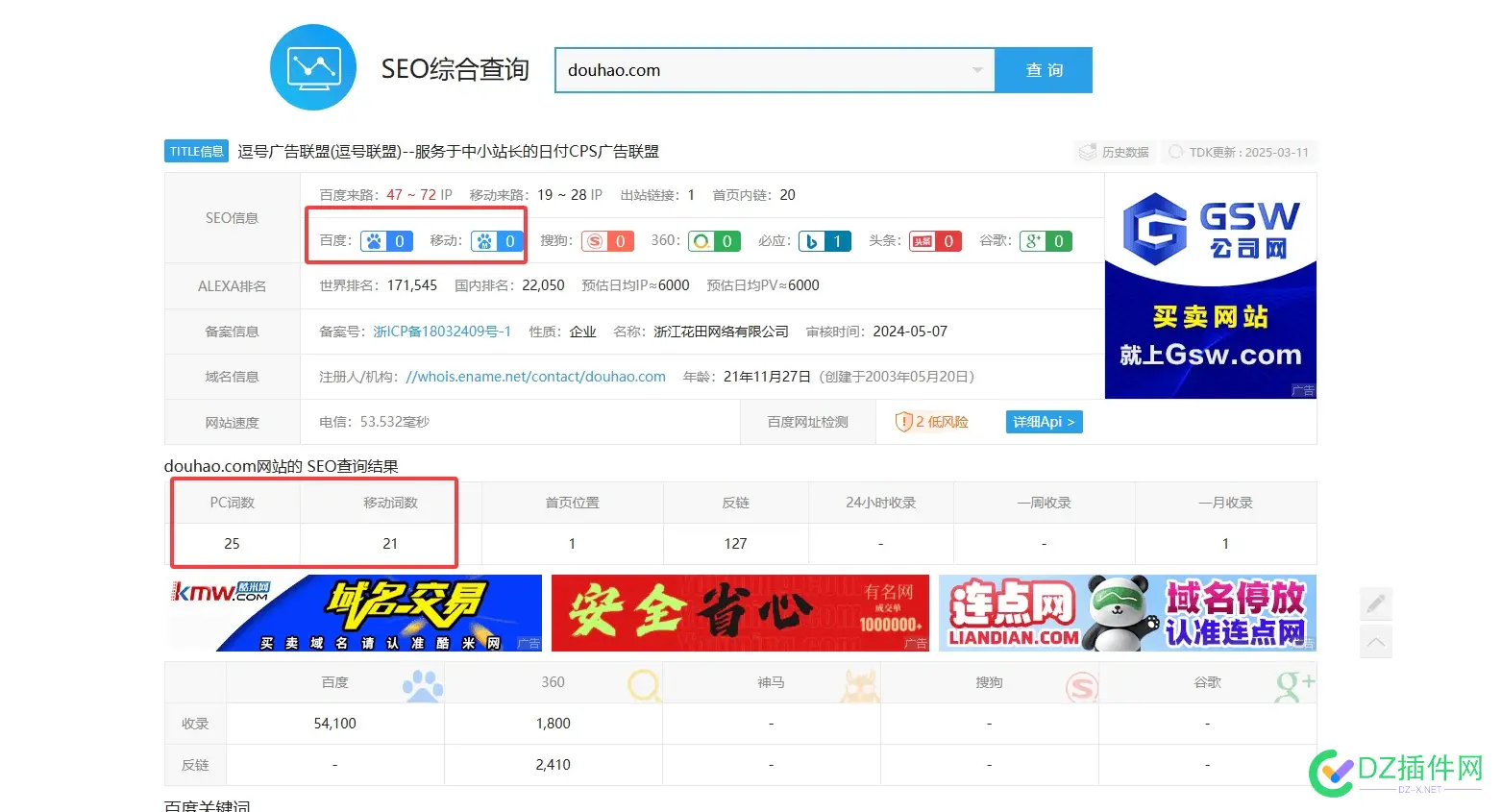Viewport: 1501px width, 812px height.
Task: Click the green 360 circle icon showing 0
Action: 700,241
